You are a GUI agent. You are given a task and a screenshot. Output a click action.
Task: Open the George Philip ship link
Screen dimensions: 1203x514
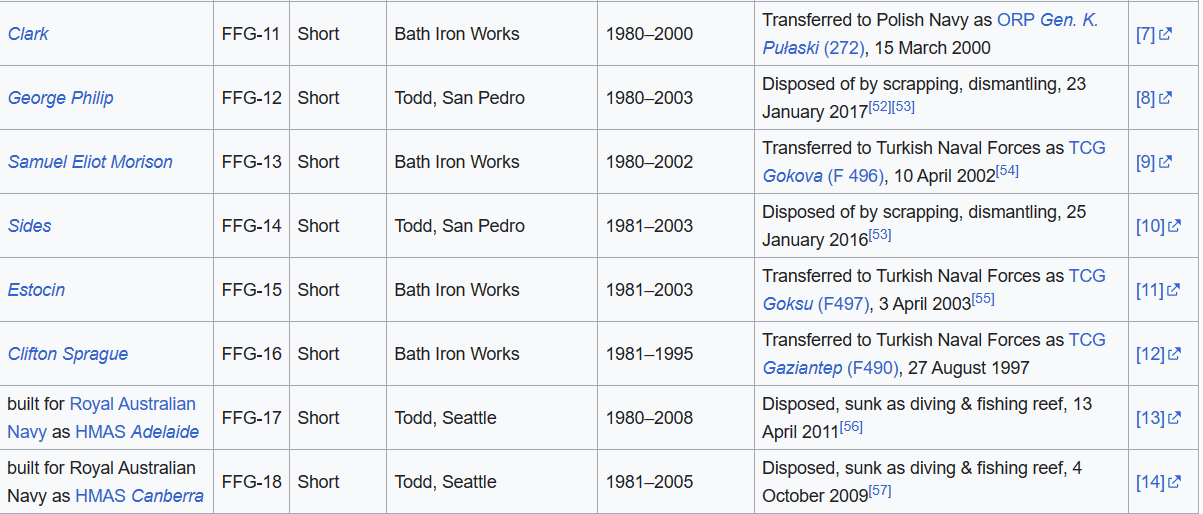[x=60, y=98]
